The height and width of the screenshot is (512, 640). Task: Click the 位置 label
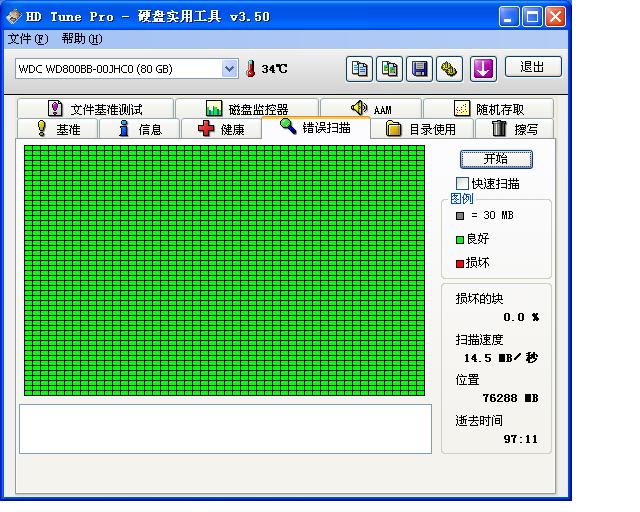[467, 380]
